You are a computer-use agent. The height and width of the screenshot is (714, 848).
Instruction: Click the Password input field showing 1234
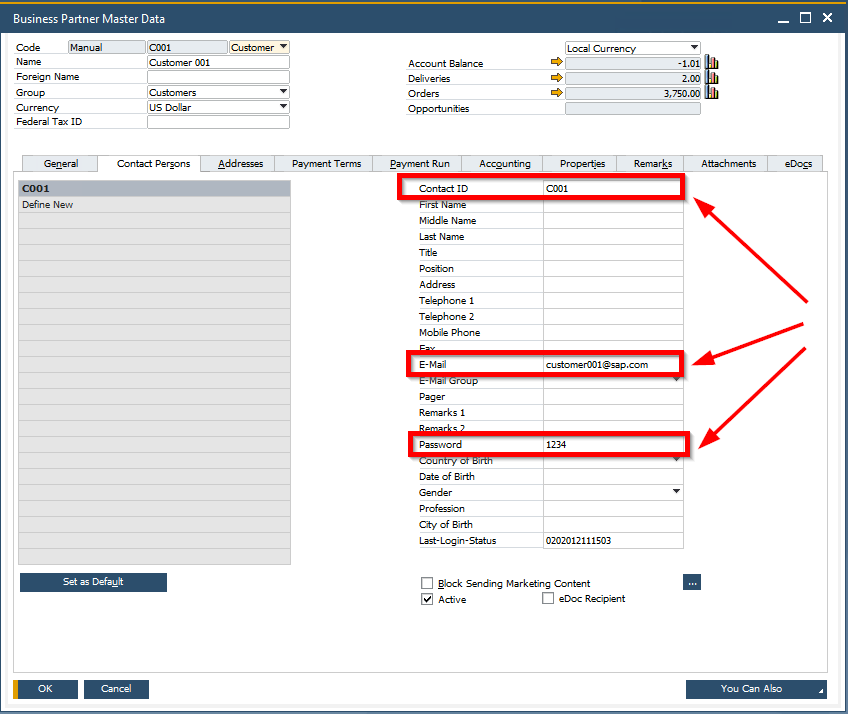click(613, 444)
